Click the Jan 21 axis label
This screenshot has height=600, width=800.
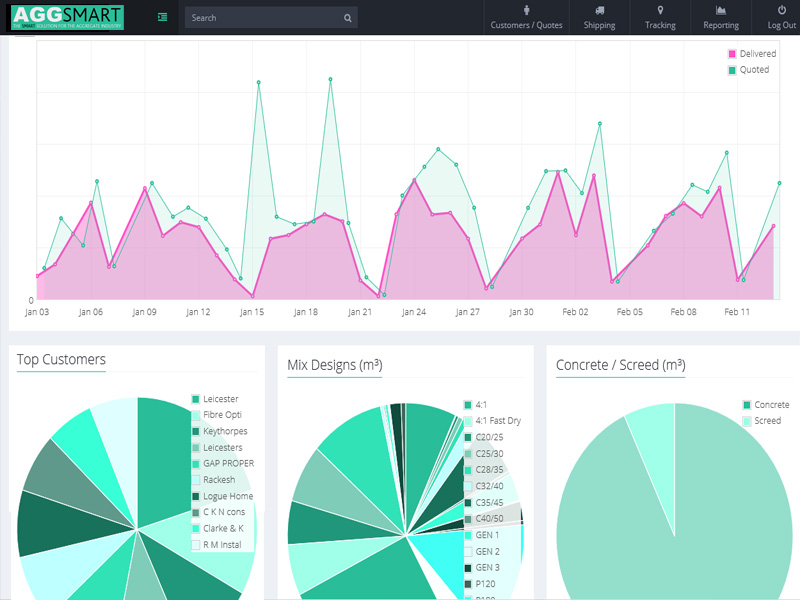coord(360,312)
